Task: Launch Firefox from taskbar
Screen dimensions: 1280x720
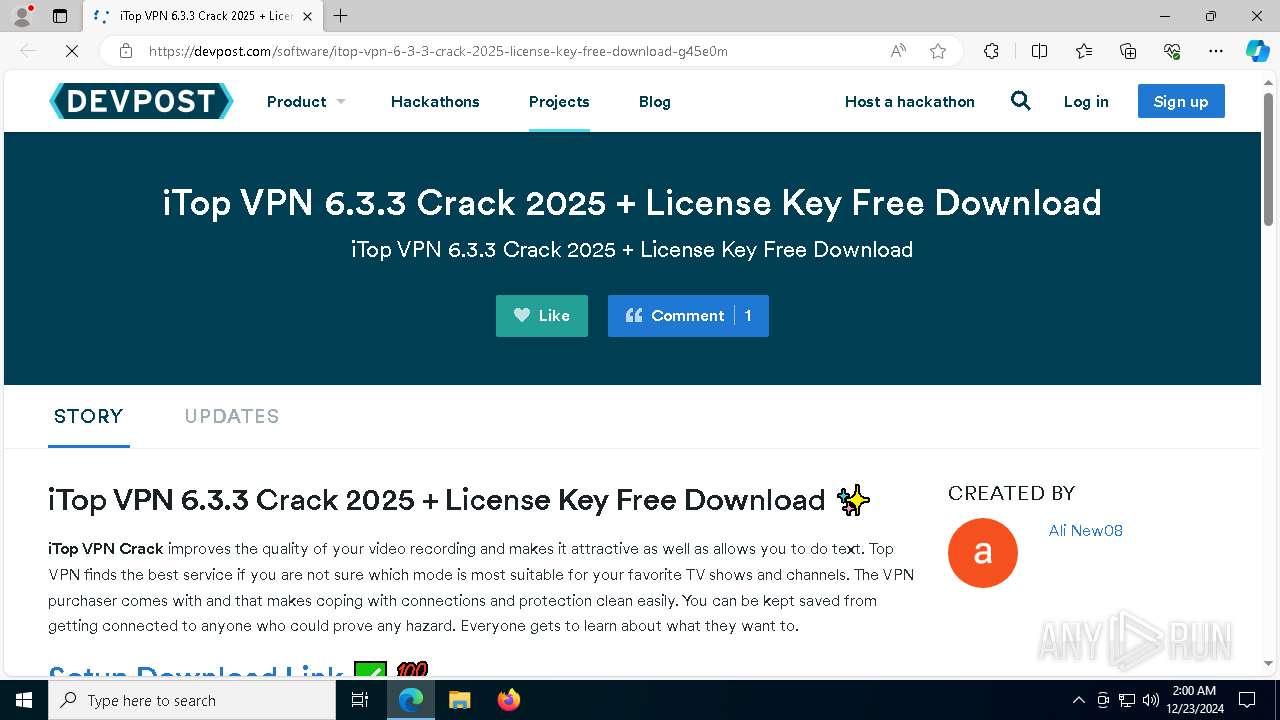Action: (509, 700)
